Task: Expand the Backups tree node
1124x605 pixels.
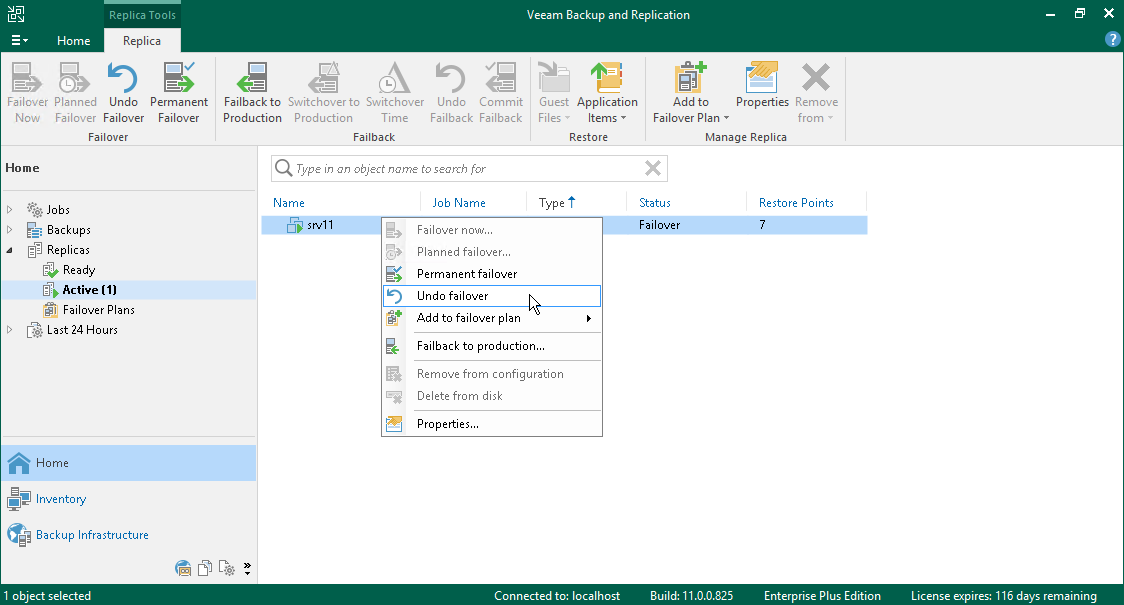Action: (9, 230)
